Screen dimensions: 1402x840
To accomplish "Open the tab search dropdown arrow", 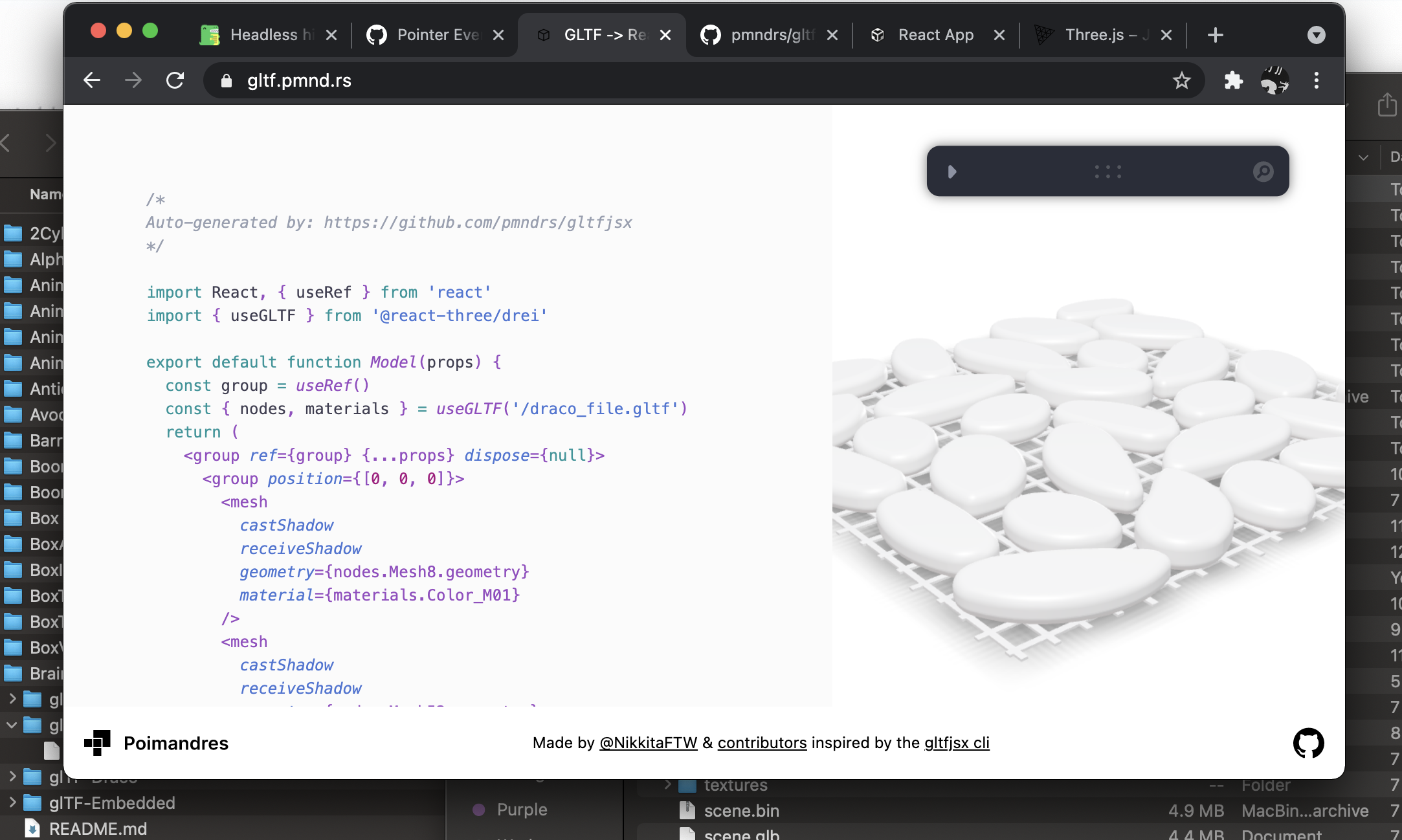I will (x=1317, y=35).
